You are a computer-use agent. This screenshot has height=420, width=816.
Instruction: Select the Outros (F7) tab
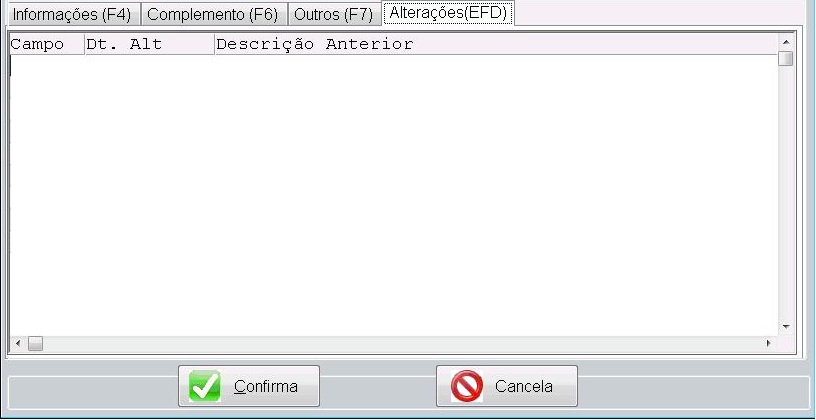click(x=334, y=15)
